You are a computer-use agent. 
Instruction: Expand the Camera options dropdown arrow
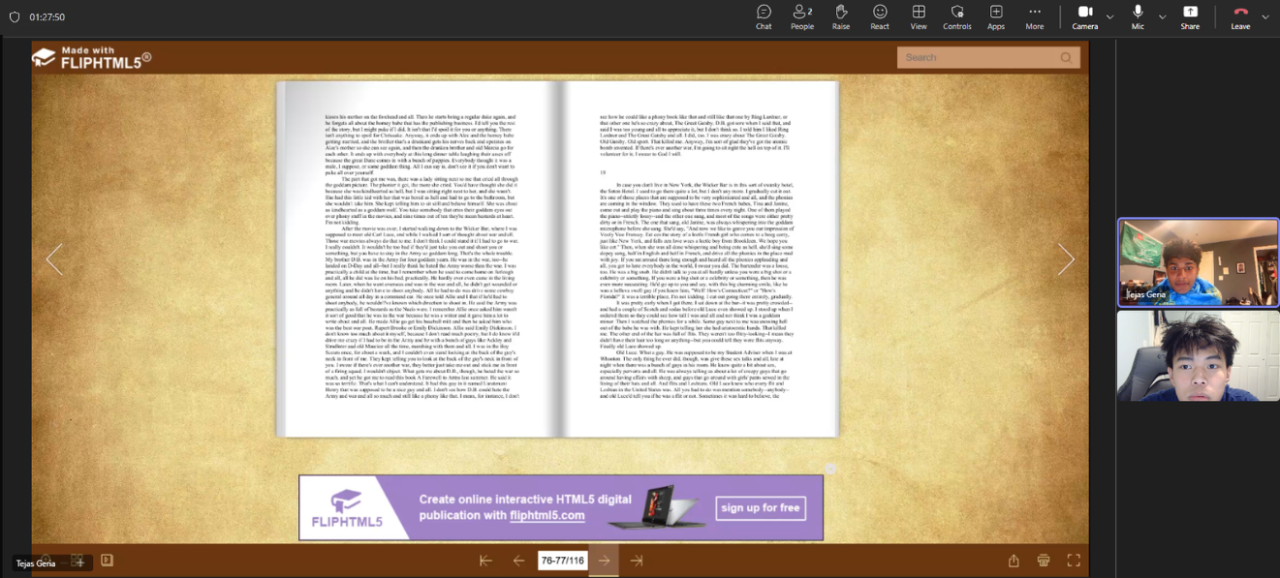[x=1110, y=17]
